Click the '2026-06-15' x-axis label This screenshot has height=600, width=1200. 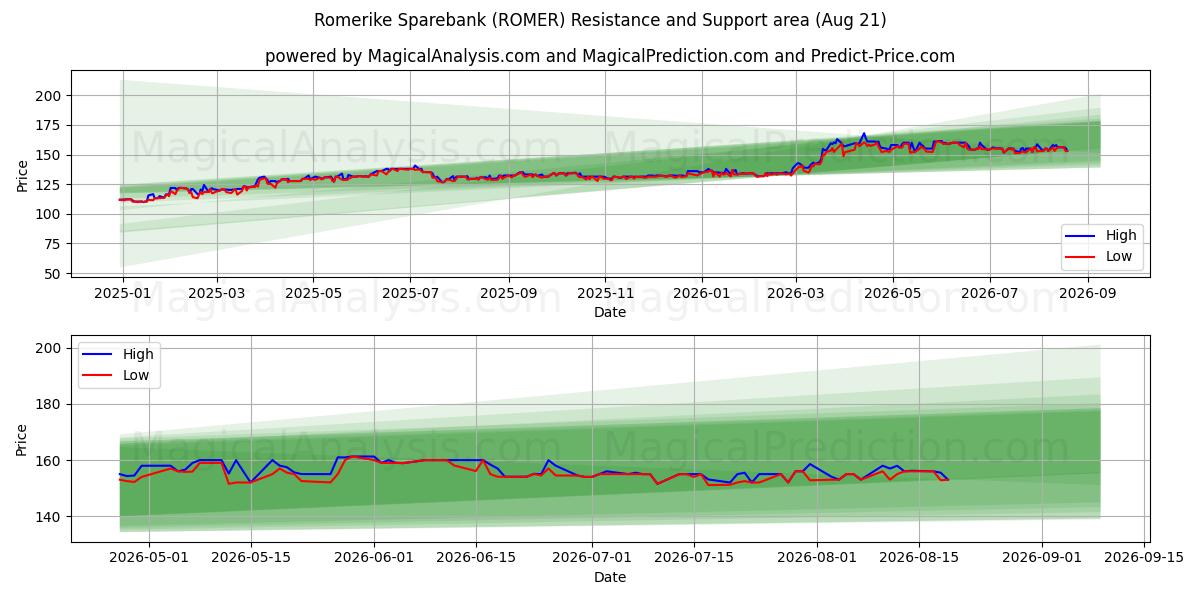pos(476,558)
